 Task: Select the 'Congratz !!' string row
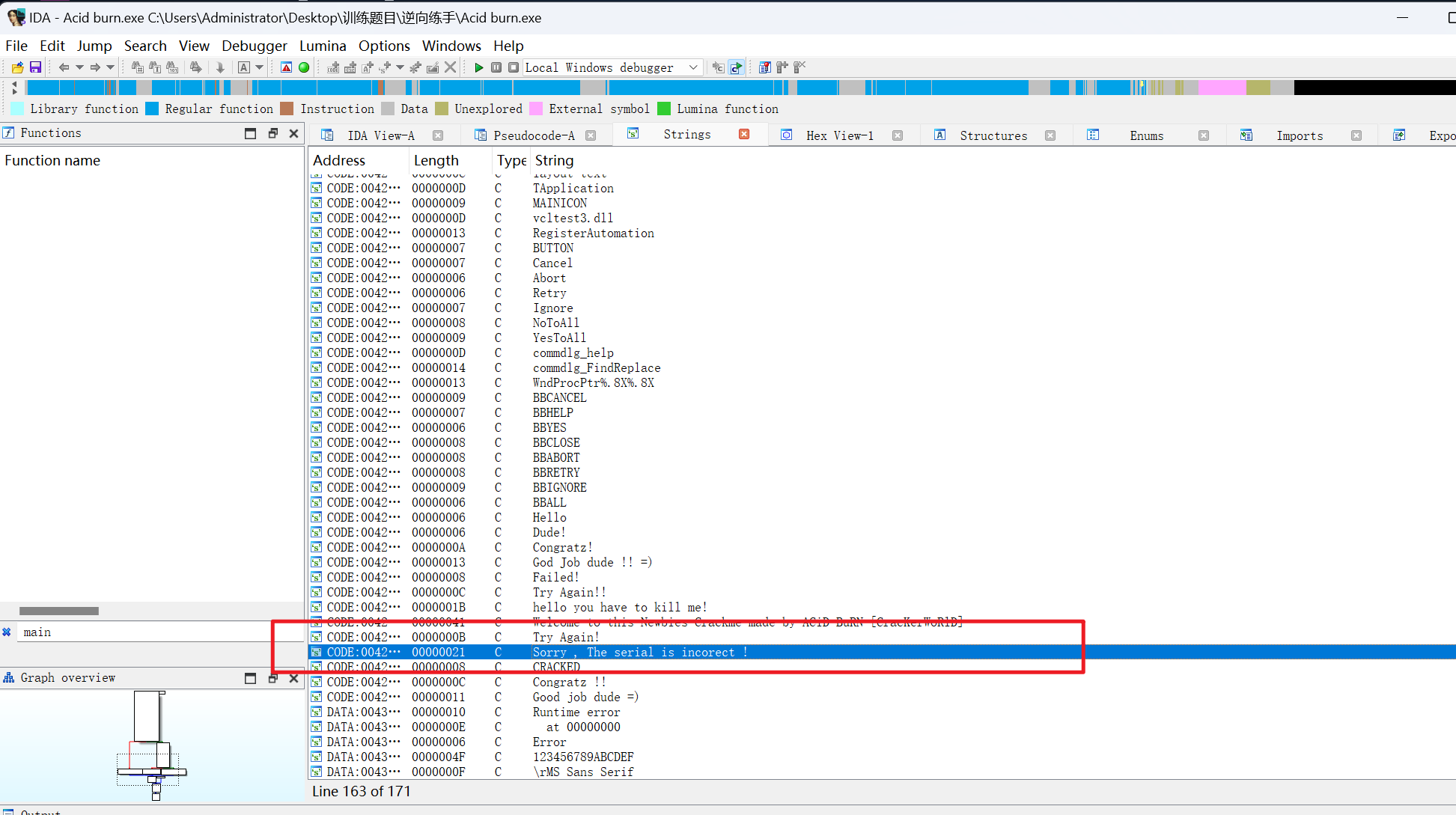tap(569, 682)
